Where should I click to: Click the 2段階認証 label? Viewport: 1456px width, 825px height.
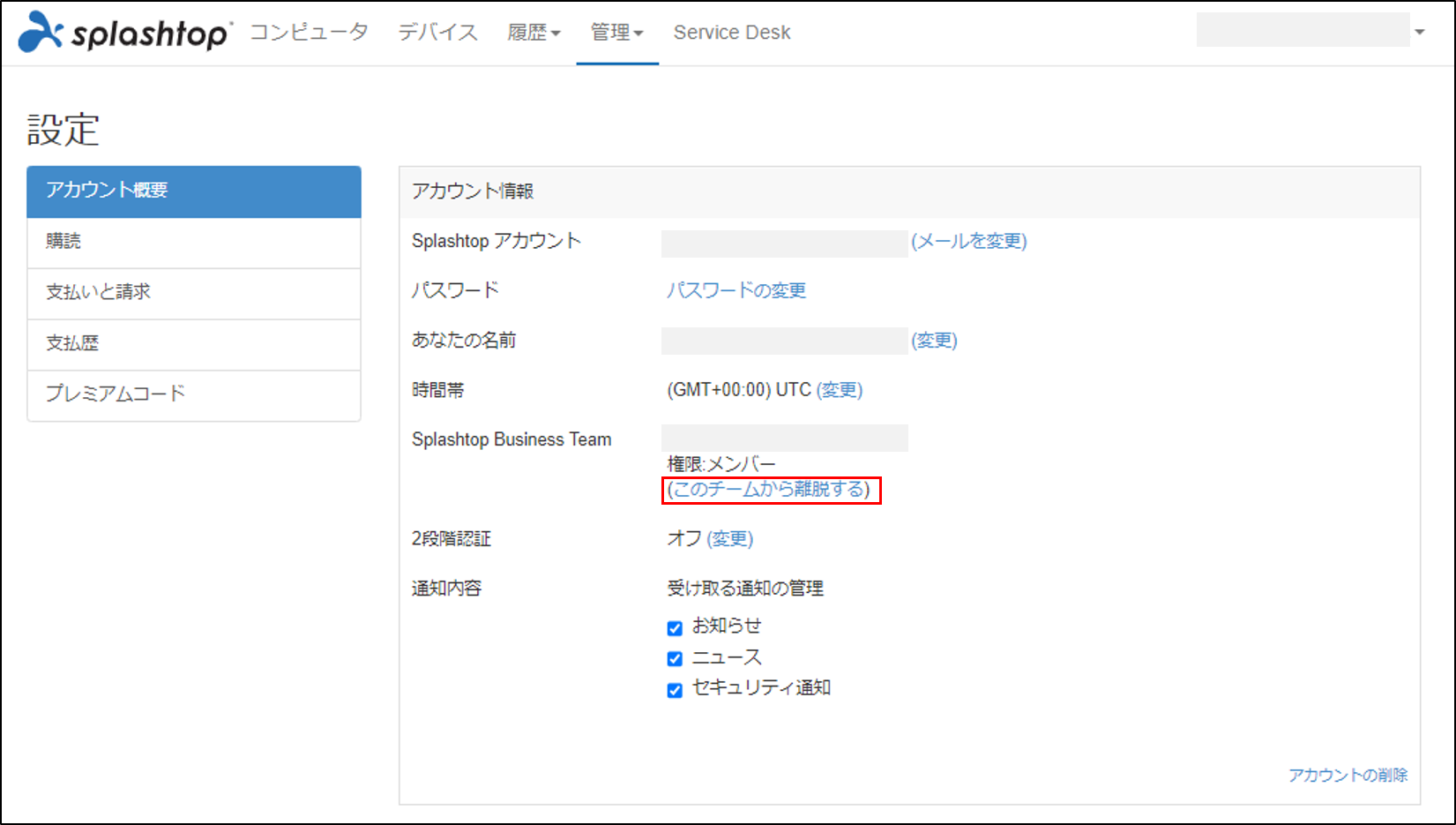click(452, 538)
